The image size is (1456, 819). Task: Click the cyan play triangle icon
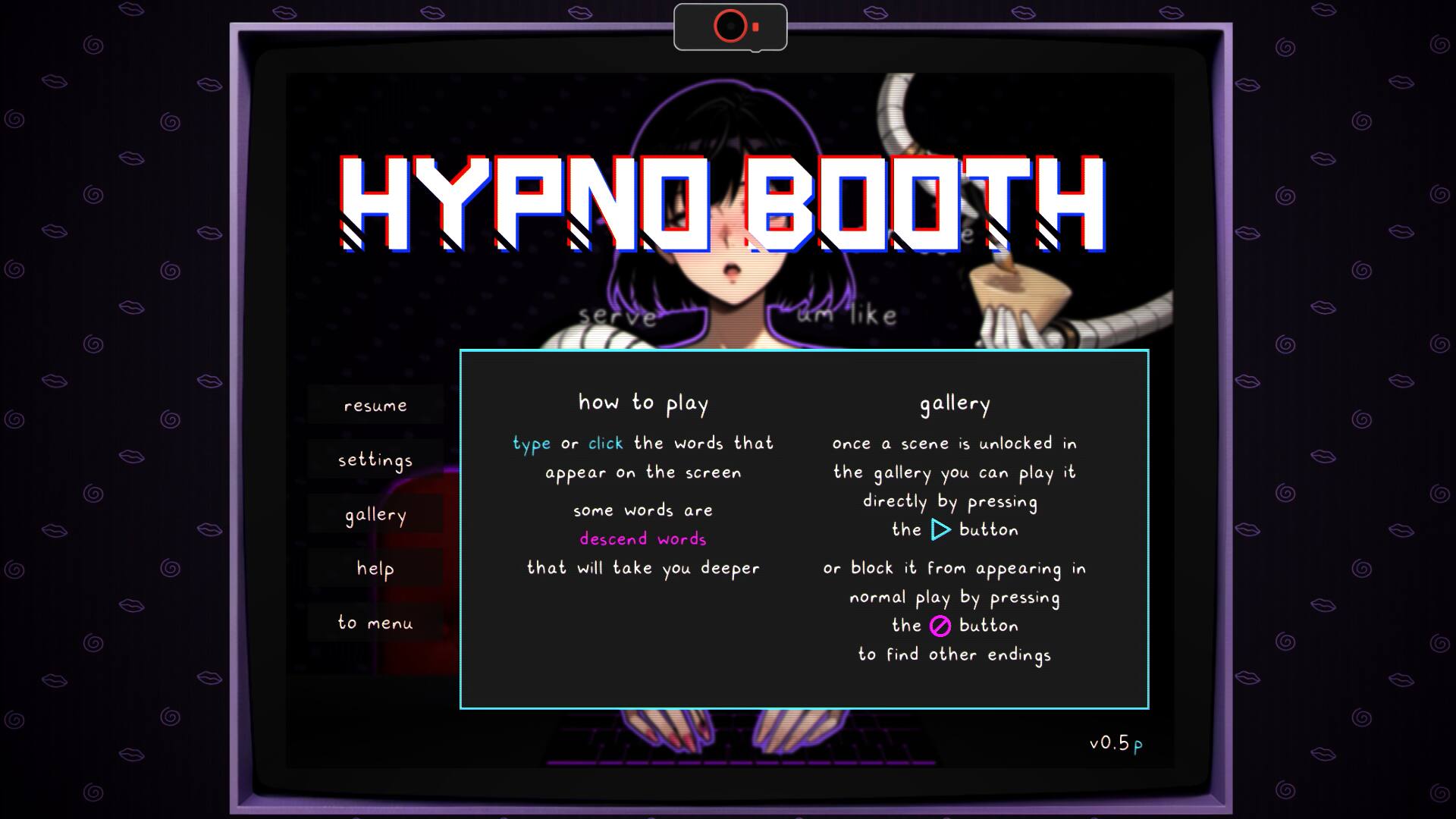(x=940, y=531)
